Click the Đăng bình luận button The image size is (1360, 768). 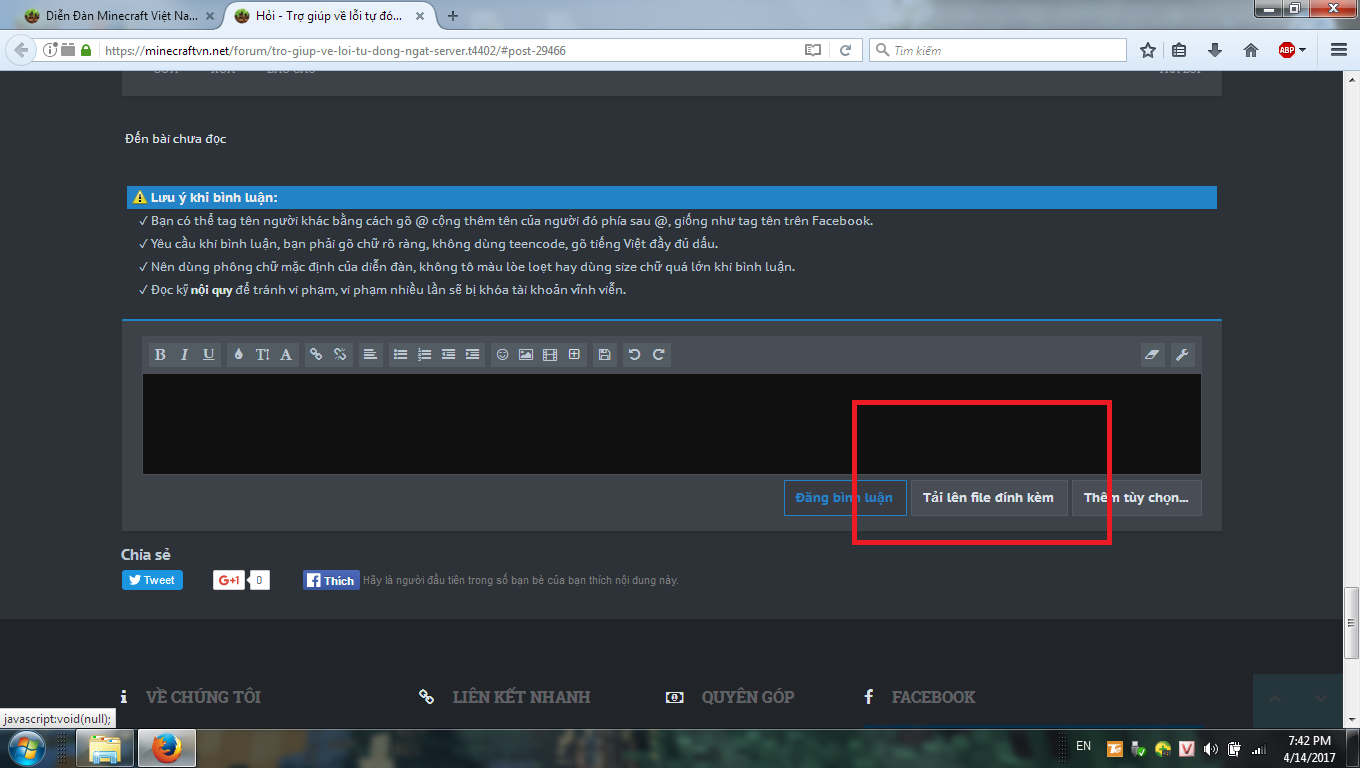click(x=844, y=498)
